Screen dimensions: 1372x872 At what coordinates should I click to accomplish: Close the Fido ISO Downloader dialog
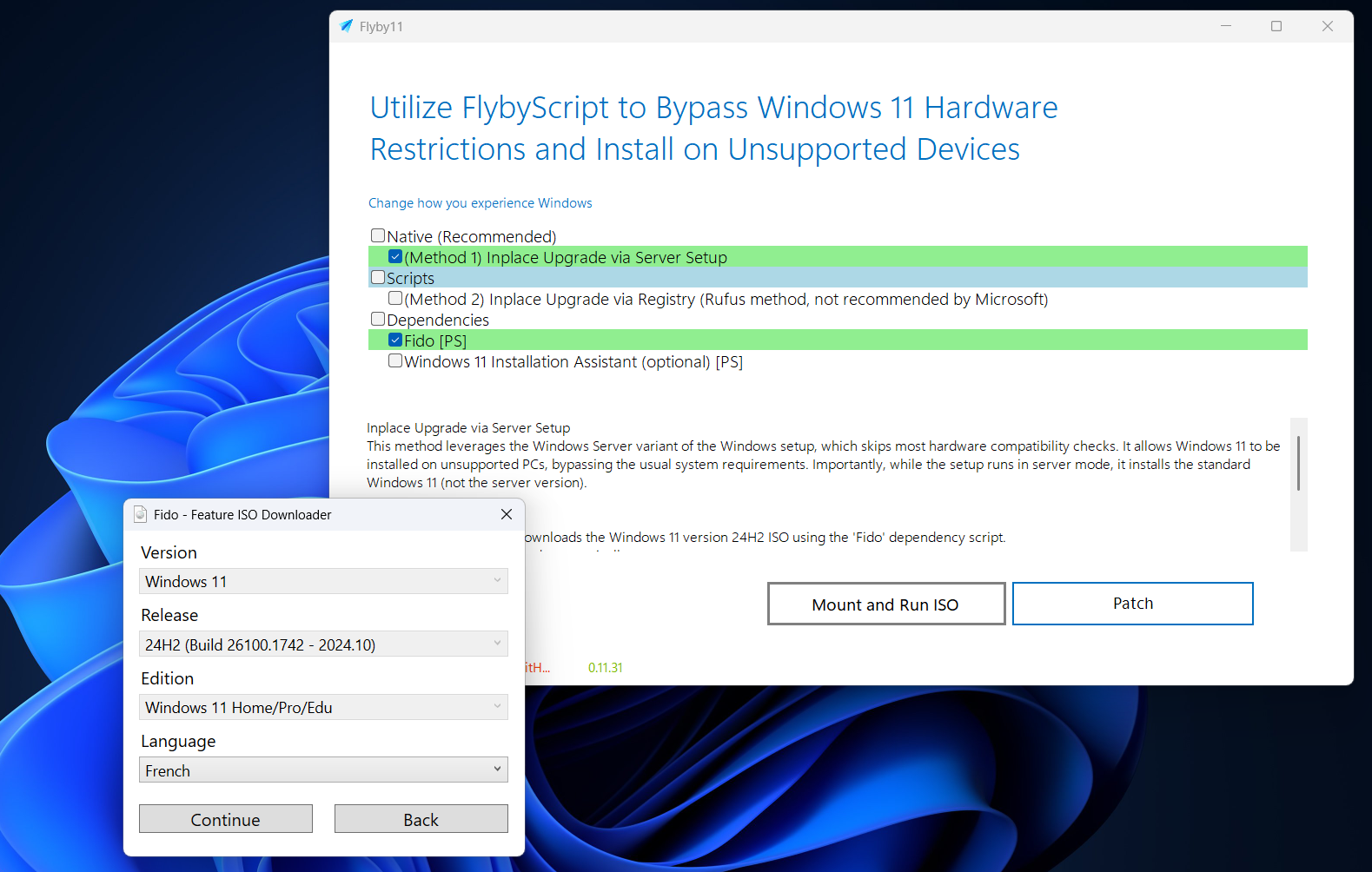point(507,514)
